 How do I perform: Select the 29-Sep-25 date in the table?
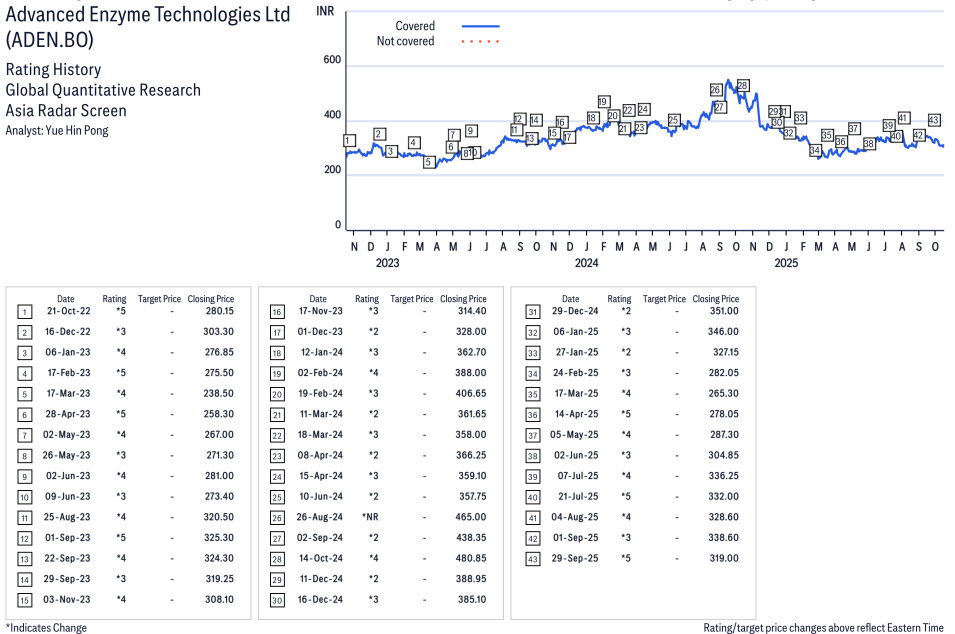tap(570, 558)
